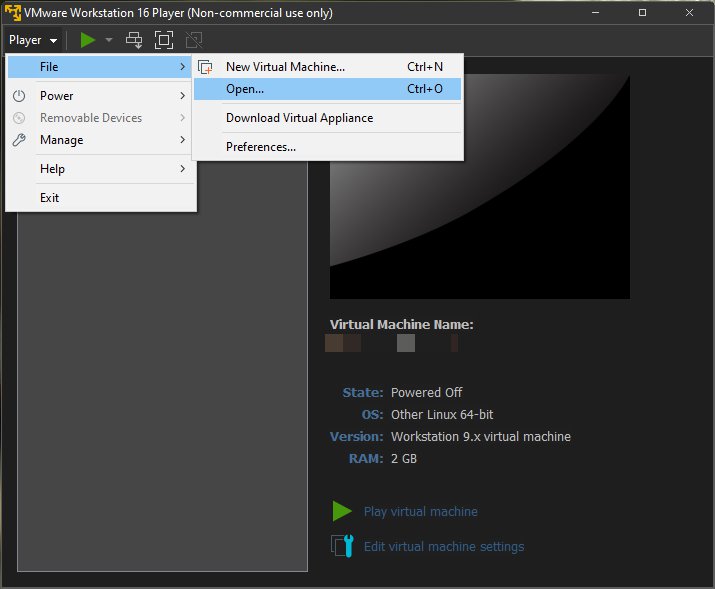Screen dimensions: 715x589
Task: Open the Player dropdown menu
Action: 32,40
